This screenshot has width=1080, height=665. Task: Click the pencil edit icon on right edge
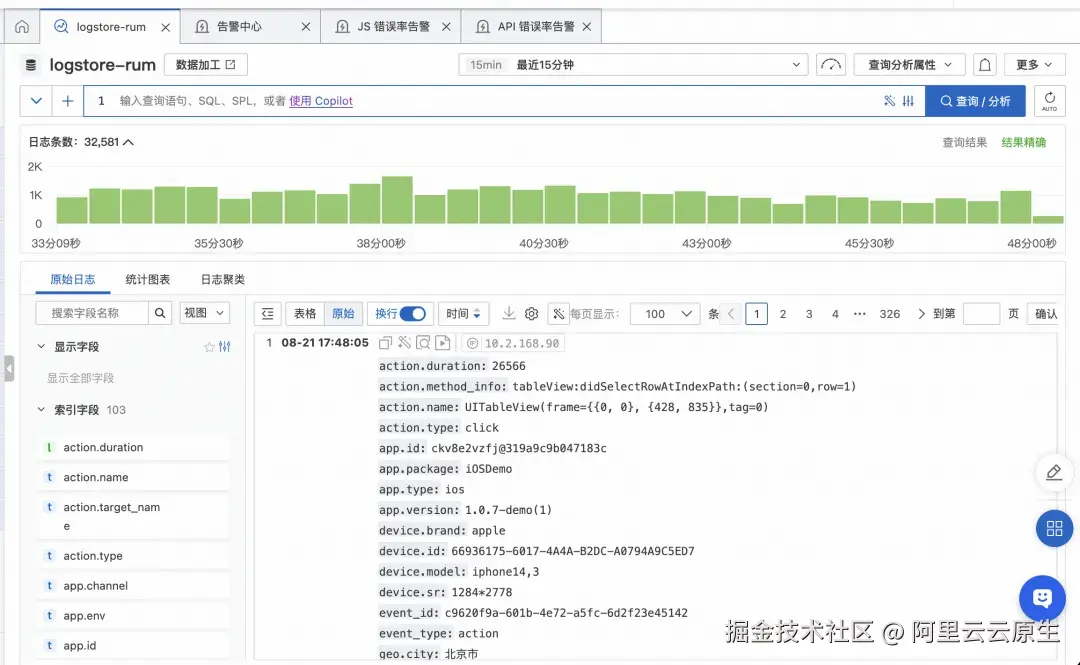click(x=1053, y=472)
